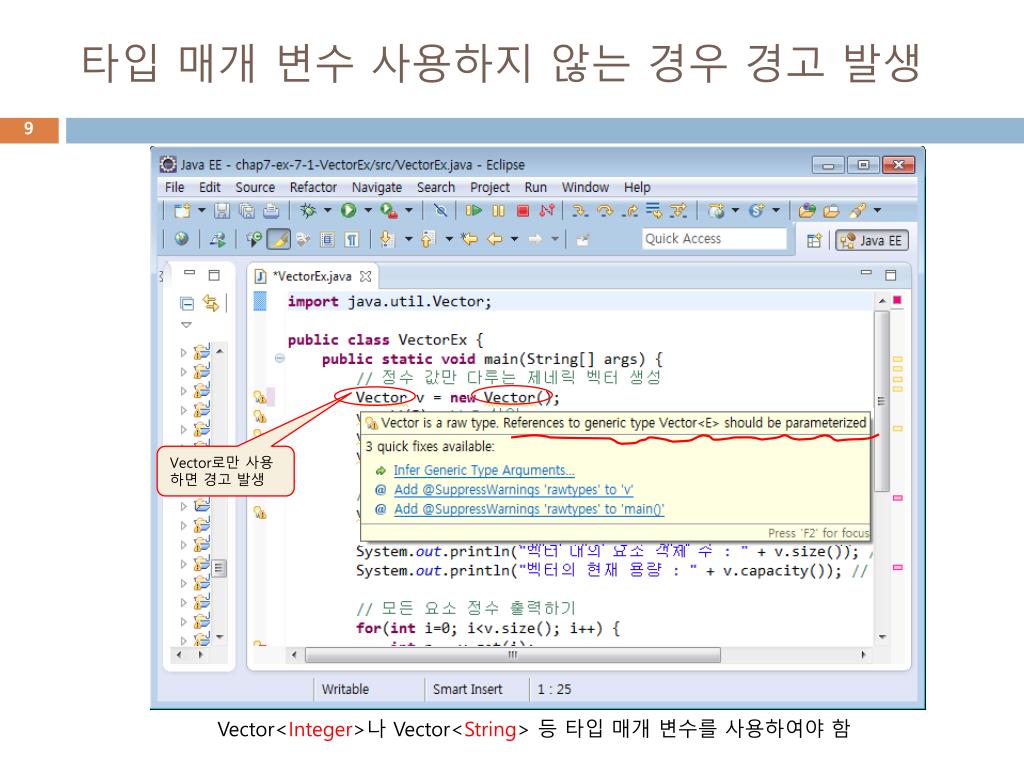The height and width of the screenshot is (768, 1024).
Task: Click the Save All toolbar icon
Action: 247,210
